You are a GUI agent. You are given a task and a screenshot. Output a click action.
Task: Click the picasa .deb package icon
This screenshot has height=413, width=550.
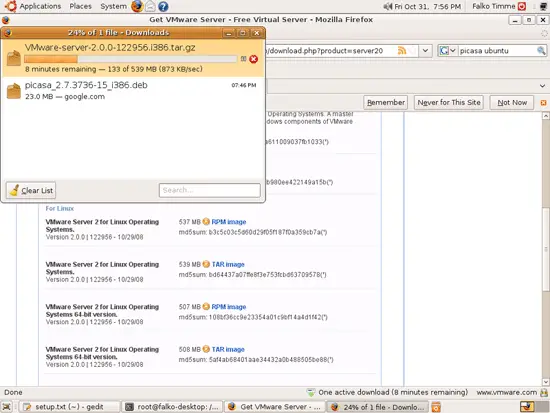tap(14, 91)
